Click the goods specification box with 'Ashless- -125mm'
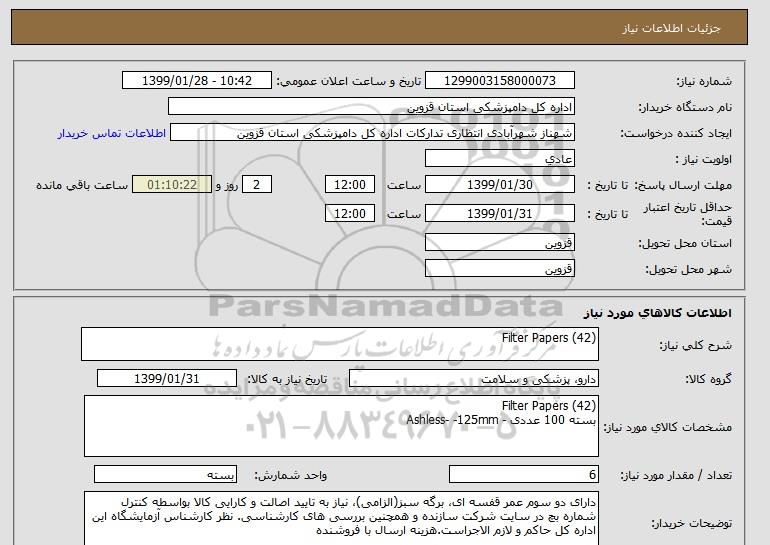The height and width of the screenshot is (545, 770). click(x=341, y=426)
